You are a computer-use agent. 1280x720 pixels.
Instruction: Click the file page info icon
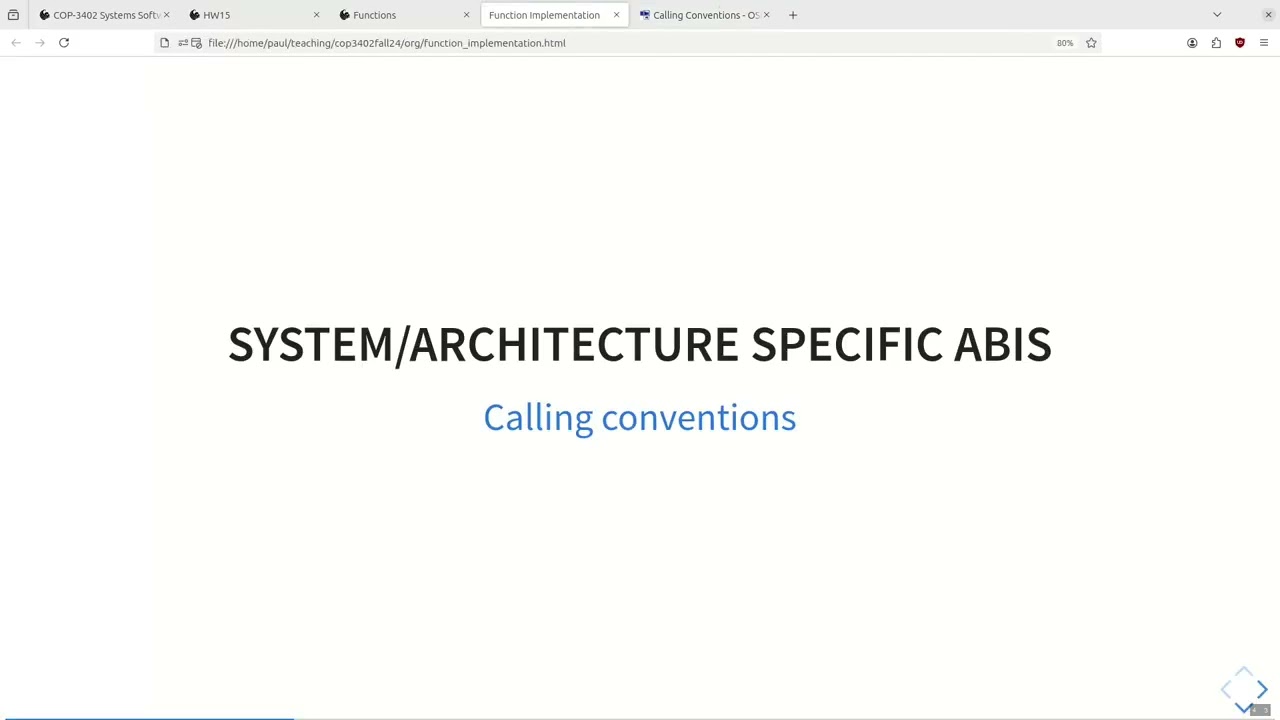tap(165, 43)
